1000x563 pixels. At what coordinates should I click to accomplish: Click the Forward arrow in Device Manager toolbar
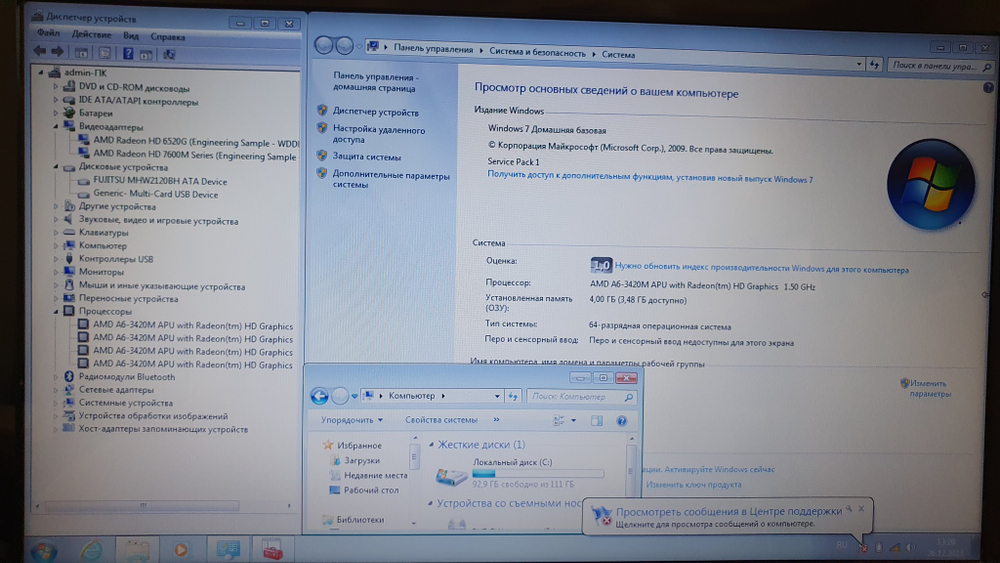click(57, 52)
